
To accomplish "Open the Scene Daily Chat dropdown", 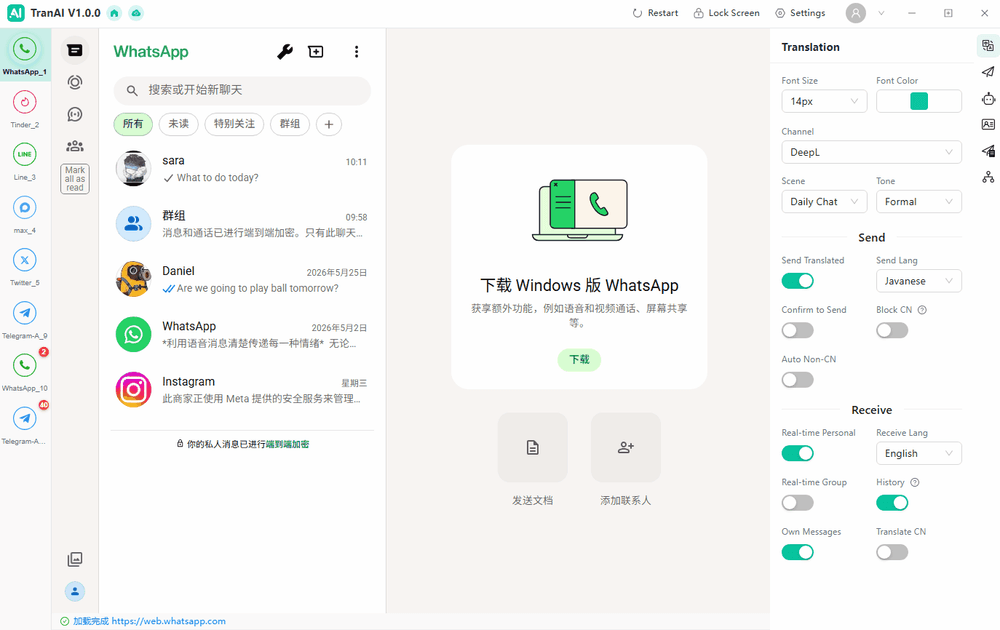I will [824, 201].
